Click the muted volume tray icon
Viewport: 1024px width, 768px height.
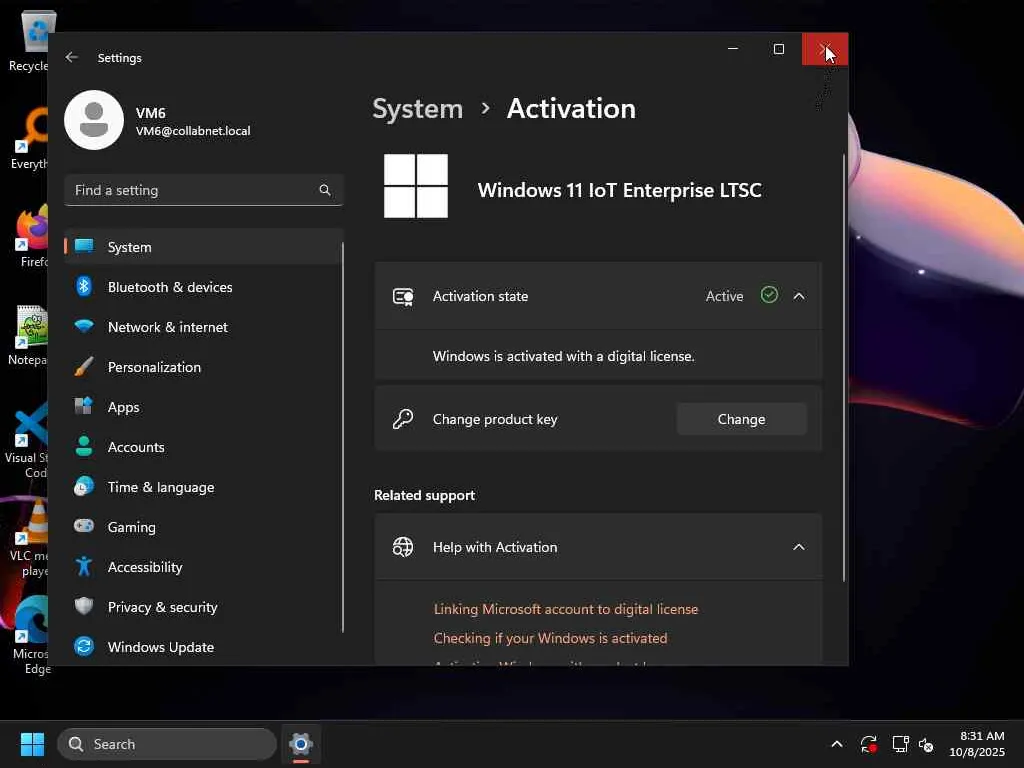(x=926, y=744)
